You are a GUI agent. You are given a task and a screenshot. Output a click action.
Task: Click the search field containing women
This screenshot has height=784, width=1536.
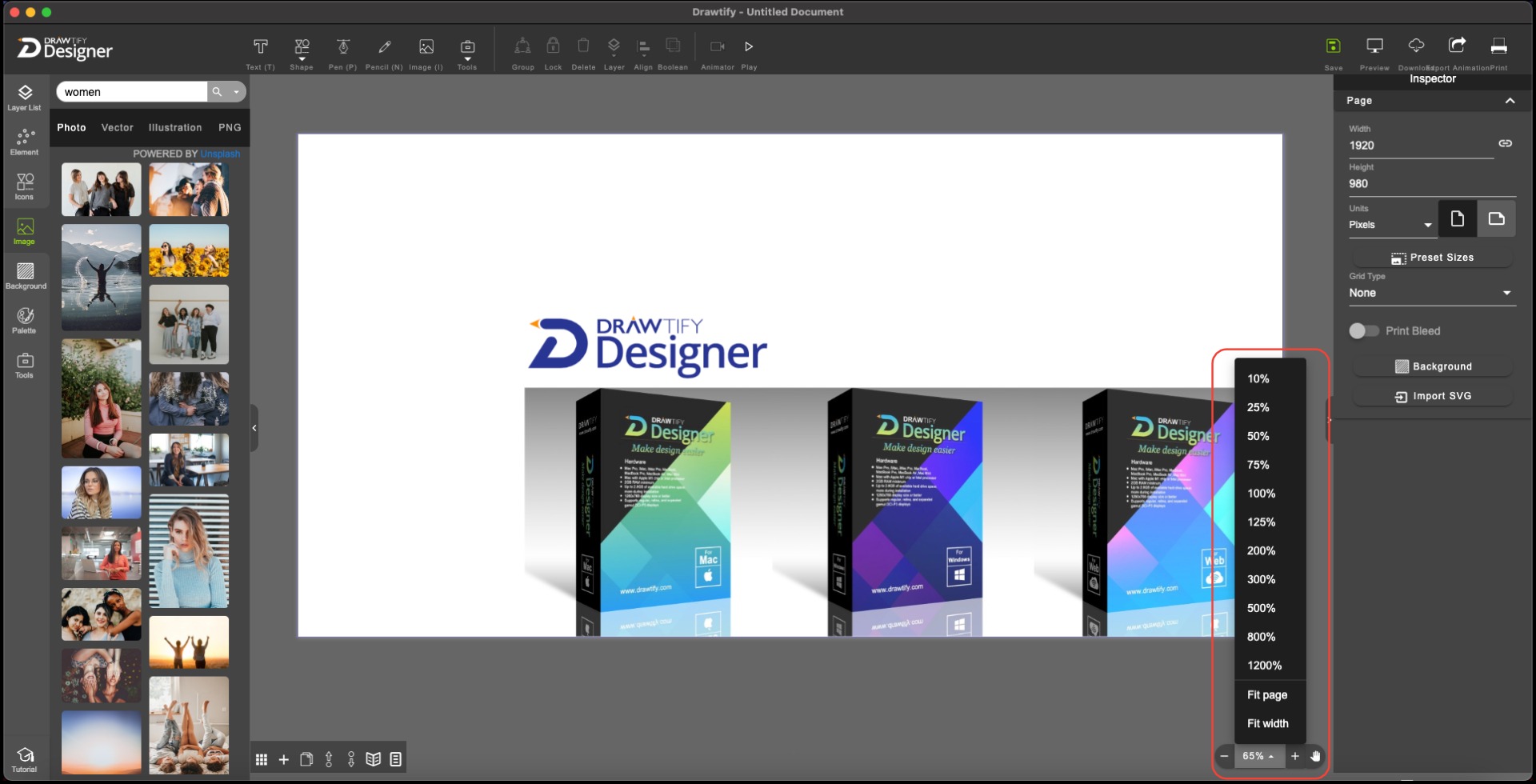click(x=131, y=92)
